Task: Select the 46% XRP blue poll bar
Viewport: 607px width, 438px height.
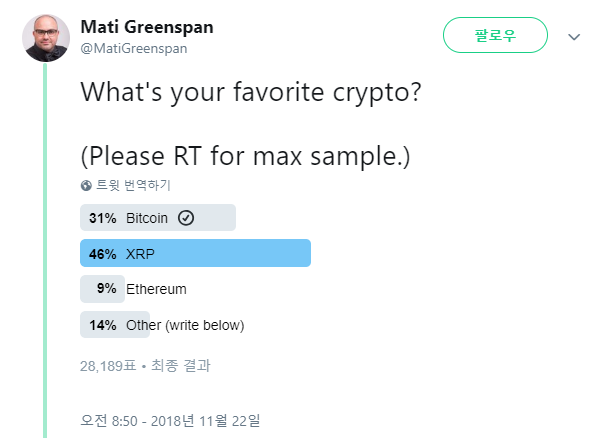Action: click(195, 253)
